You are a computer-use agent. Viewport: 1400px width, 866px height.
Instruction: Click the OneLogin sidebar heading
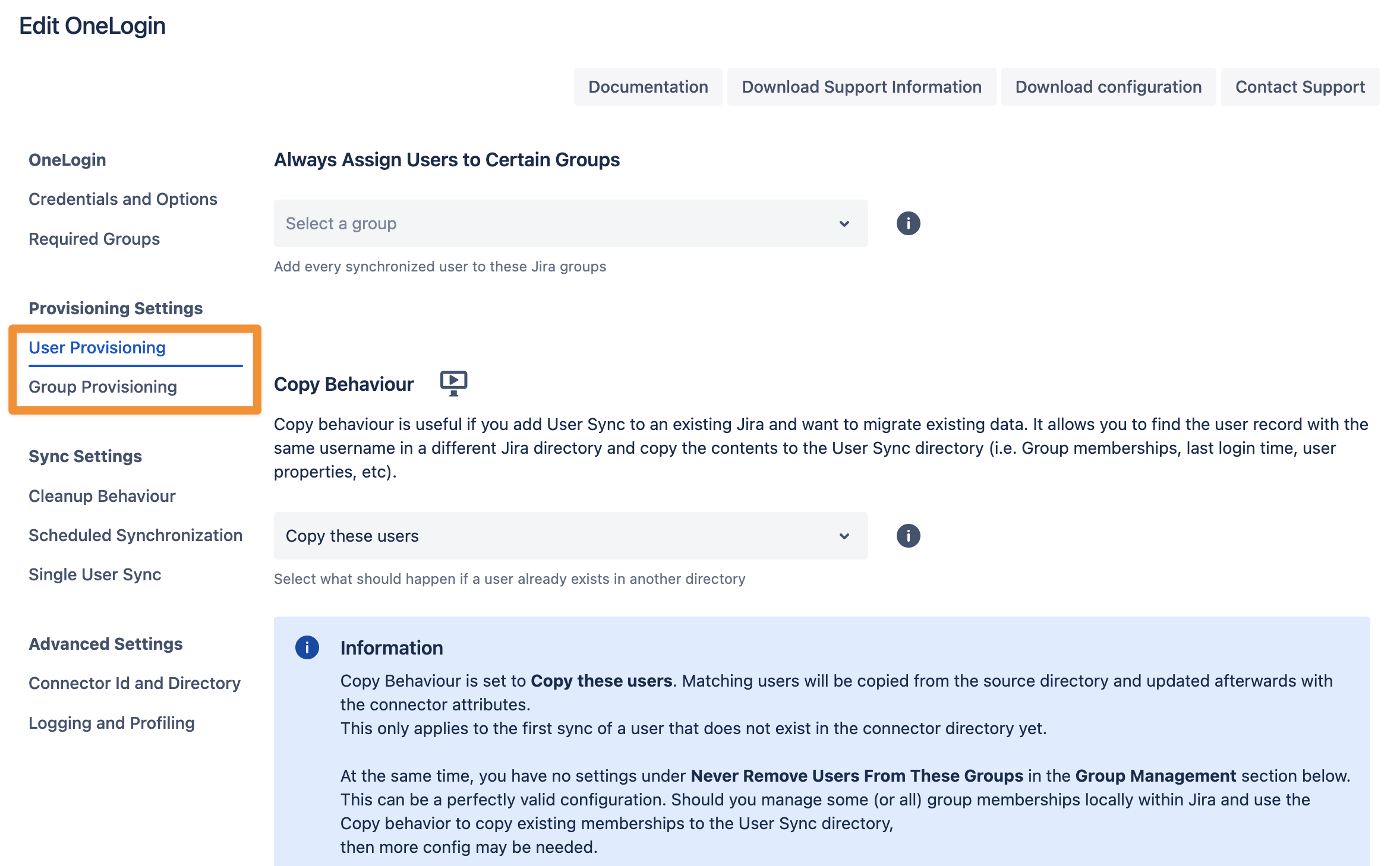67,160
